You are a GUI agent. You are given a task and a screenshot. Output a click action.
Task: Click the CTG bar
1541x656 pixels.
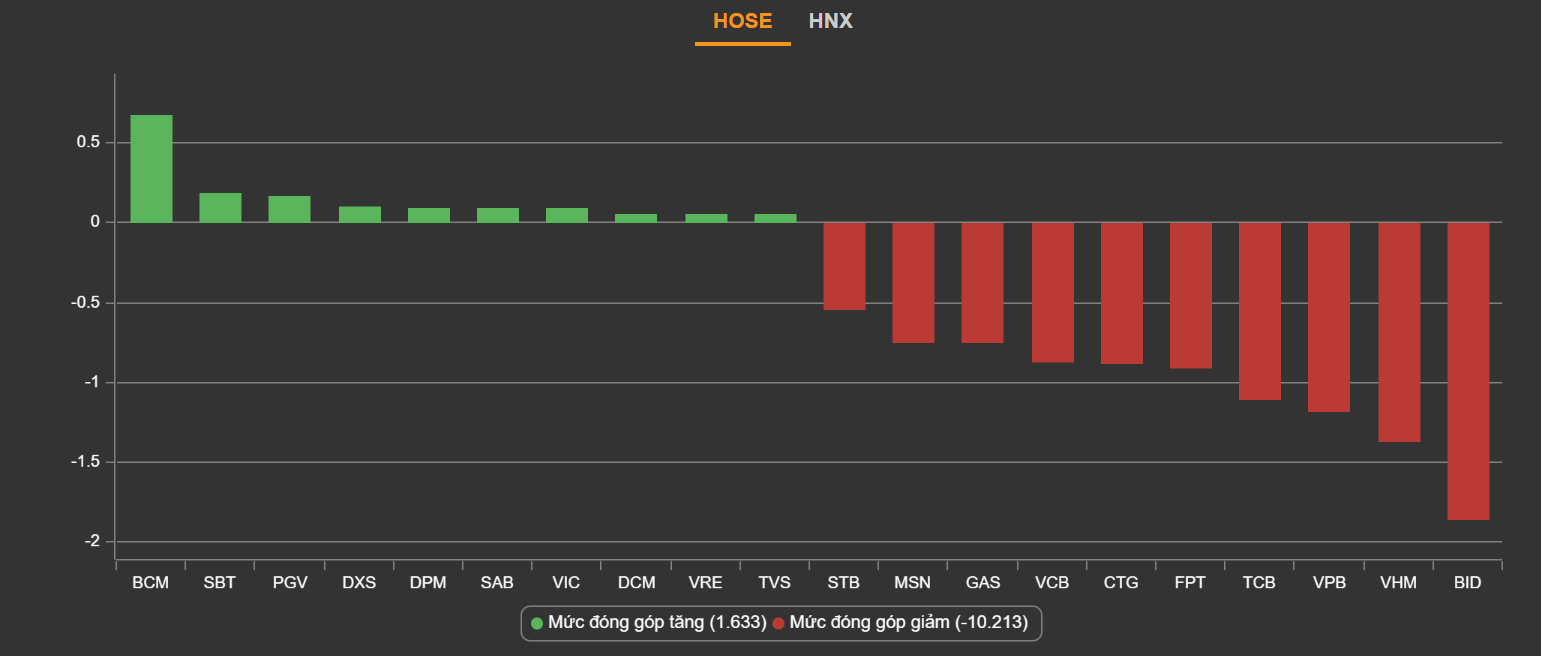[x=1122, y=292]
